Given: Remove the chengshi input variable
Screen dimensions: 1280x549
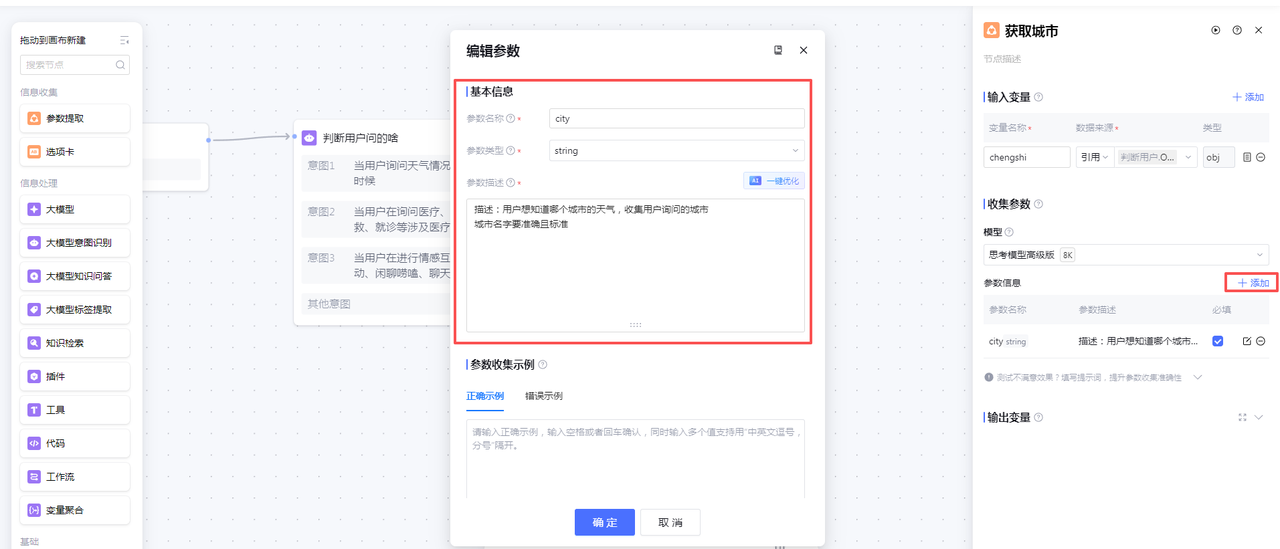Looking at the screenshot, I should (x=1260, y=157).
